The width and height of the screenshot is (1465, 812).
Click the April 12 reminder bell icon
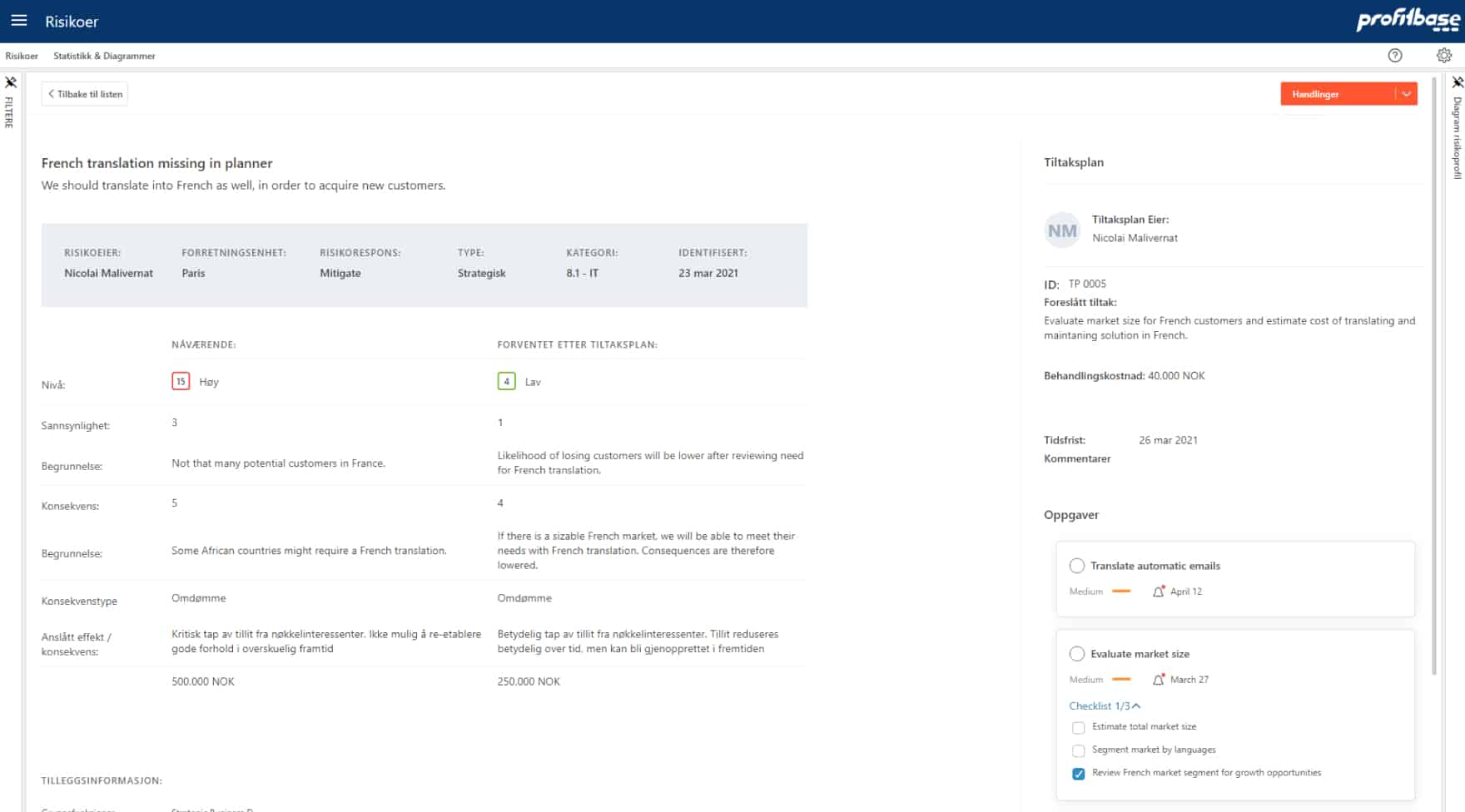point(1158,592)
